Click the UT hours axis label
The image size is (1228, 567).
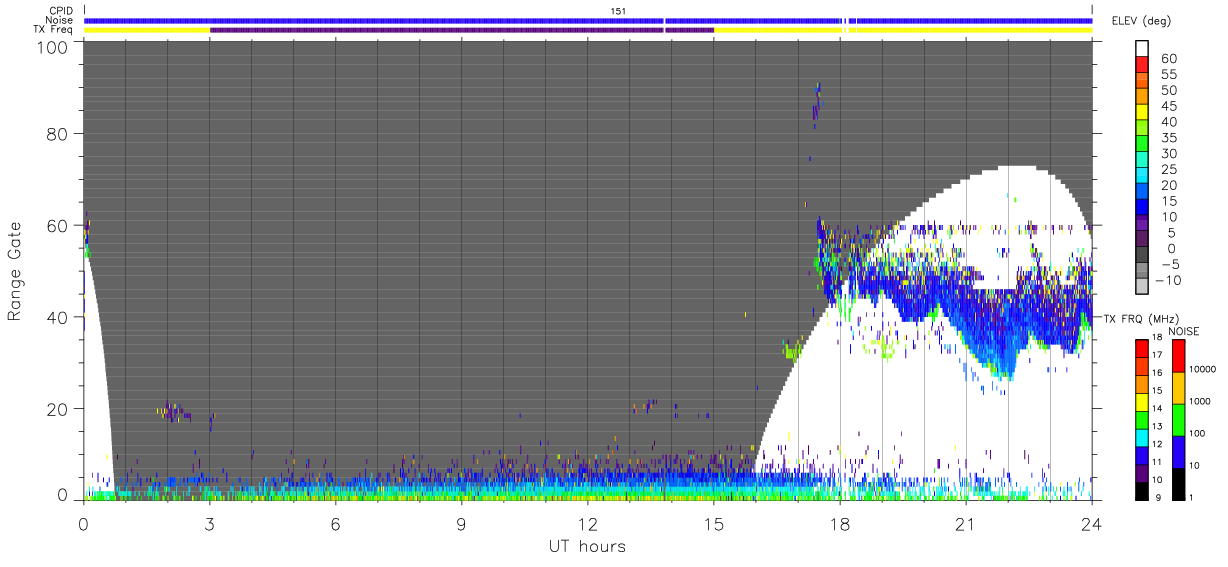click(x=587, y=546)
